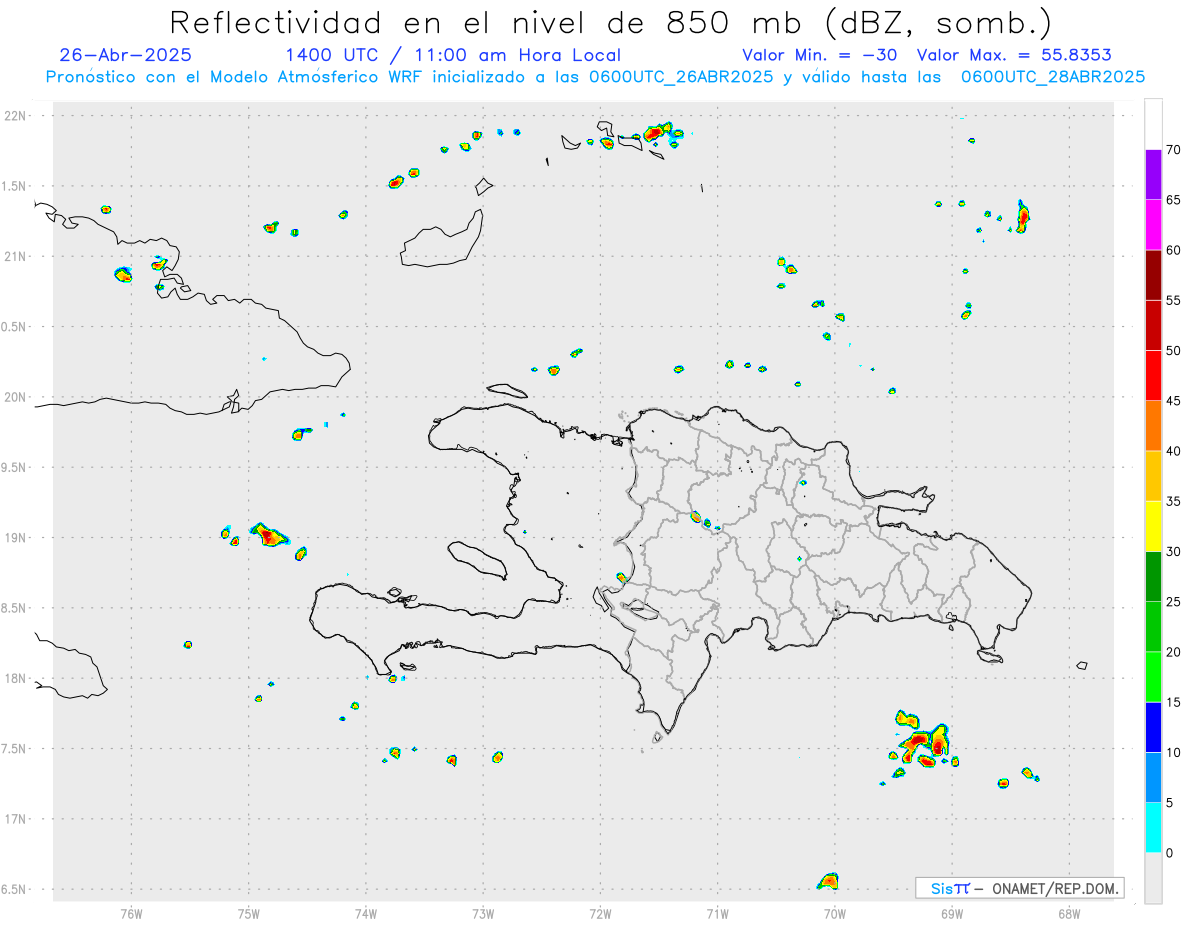The height and width of the screenshot is (927, 1200).
Task: Click the '74W' longitude label
Action: 366,913
